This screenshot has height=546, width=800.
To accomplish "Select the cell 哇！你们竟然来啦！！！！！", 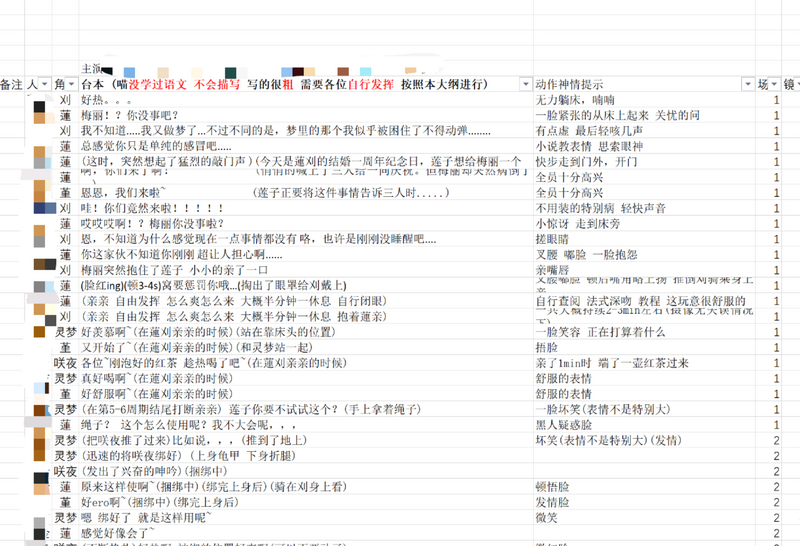I will click(306, 208).
